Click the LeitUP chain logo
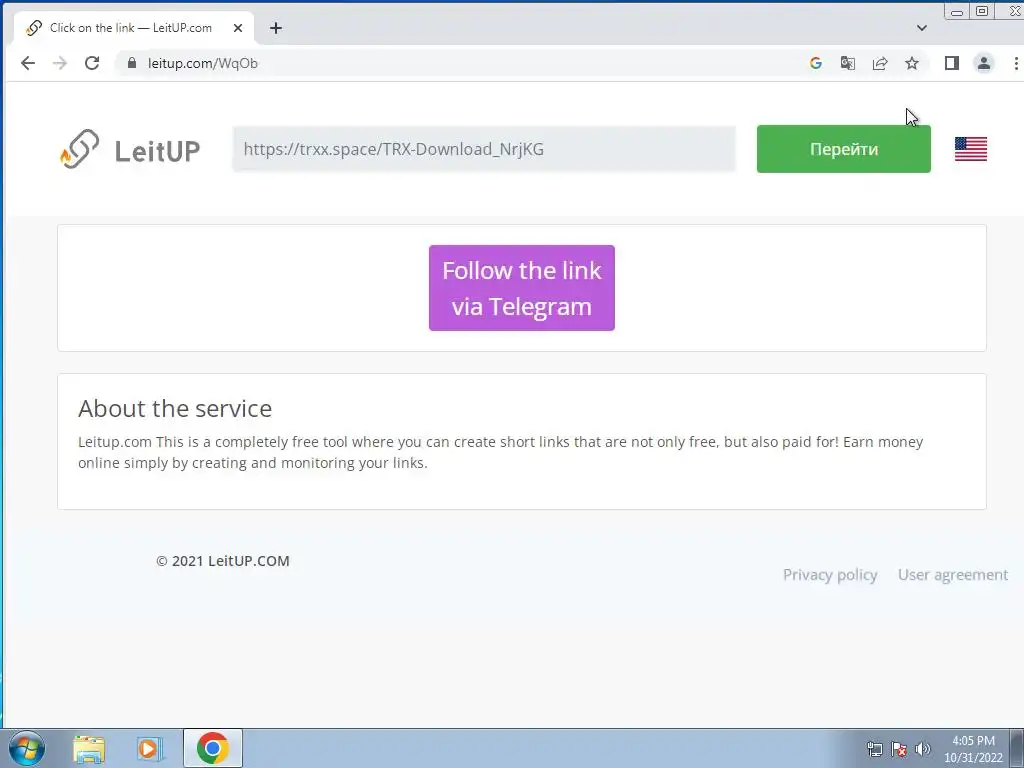Image resolution: width=1024 pixels, height=768 pixels. 79,149
